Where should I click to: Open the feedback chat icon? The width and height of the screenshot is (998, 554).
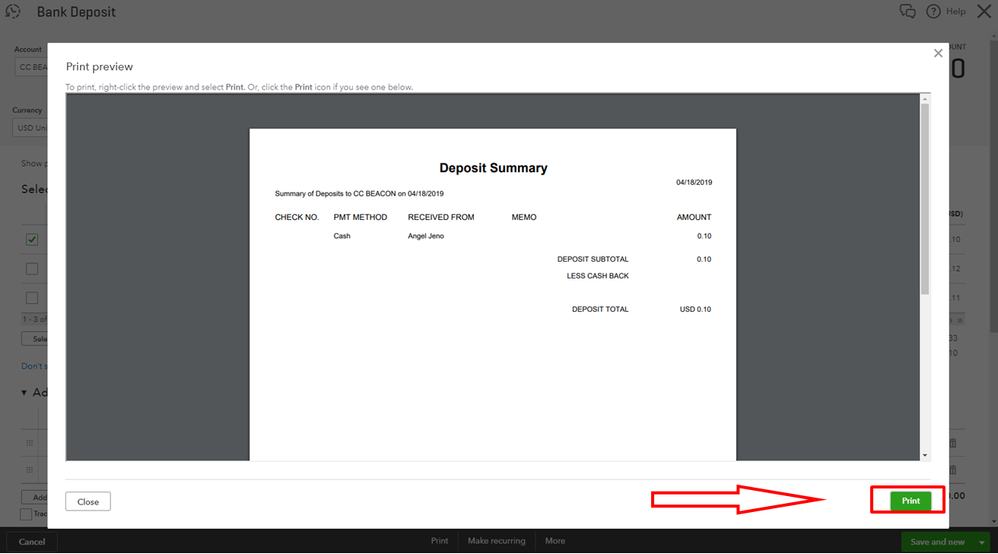click(908, 11)
